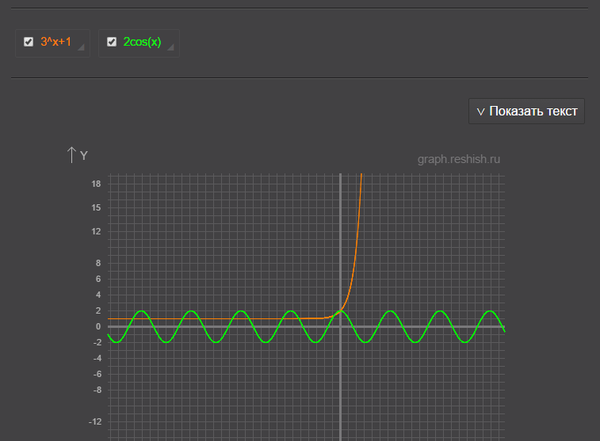Click the vertical Y axis line
Viewport: 600px width, 441px height.
click(x=341, y=390)
